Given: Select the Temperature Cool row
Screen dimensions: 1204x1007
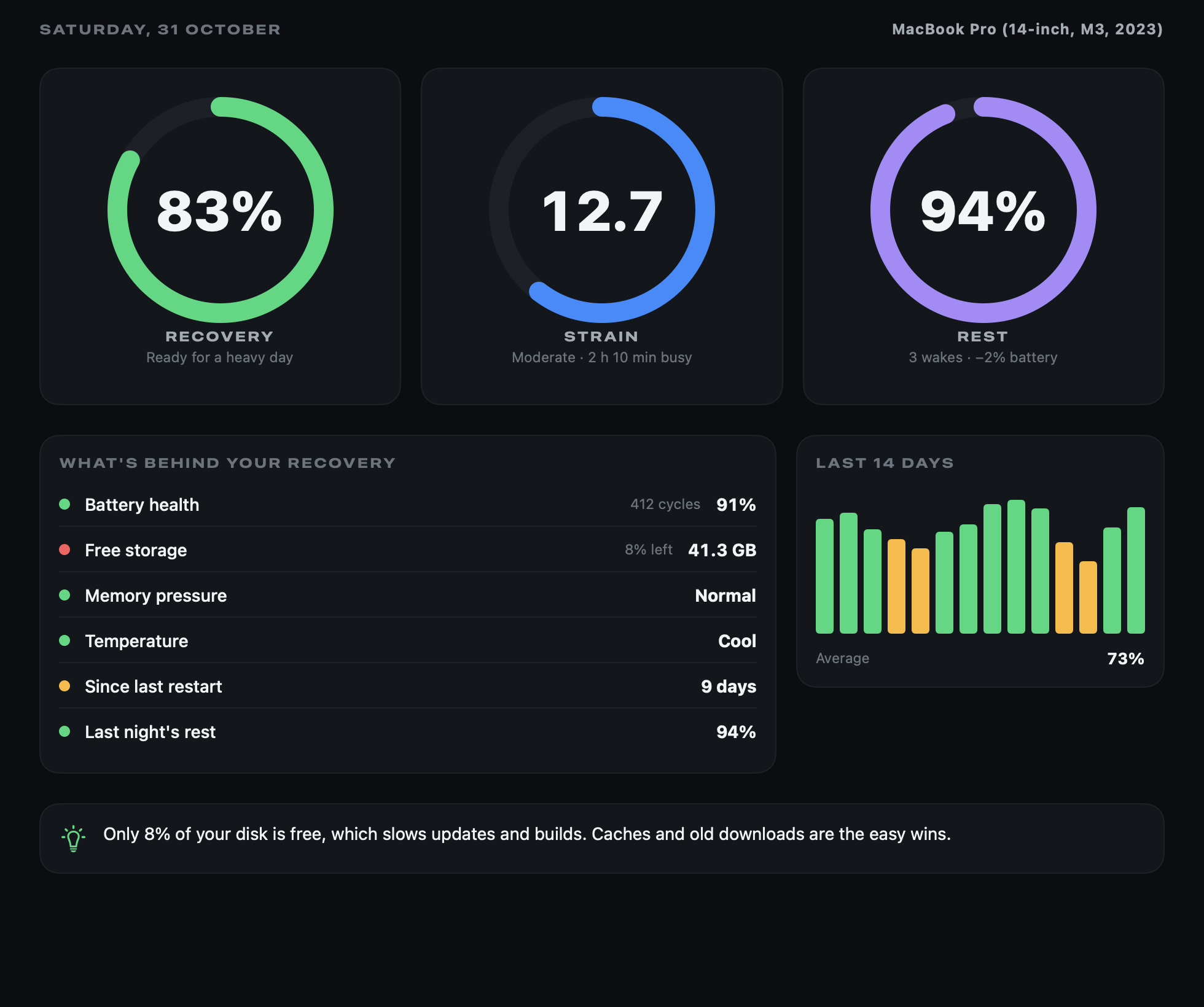Looking at the screenshot, I should coord(408,640).
